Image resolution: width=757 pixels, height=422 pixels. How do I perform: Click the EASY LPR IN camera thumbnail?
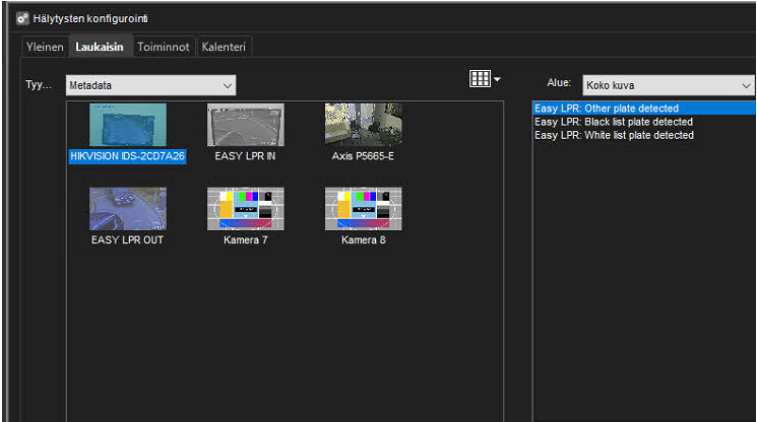click(x=245, y=125)
